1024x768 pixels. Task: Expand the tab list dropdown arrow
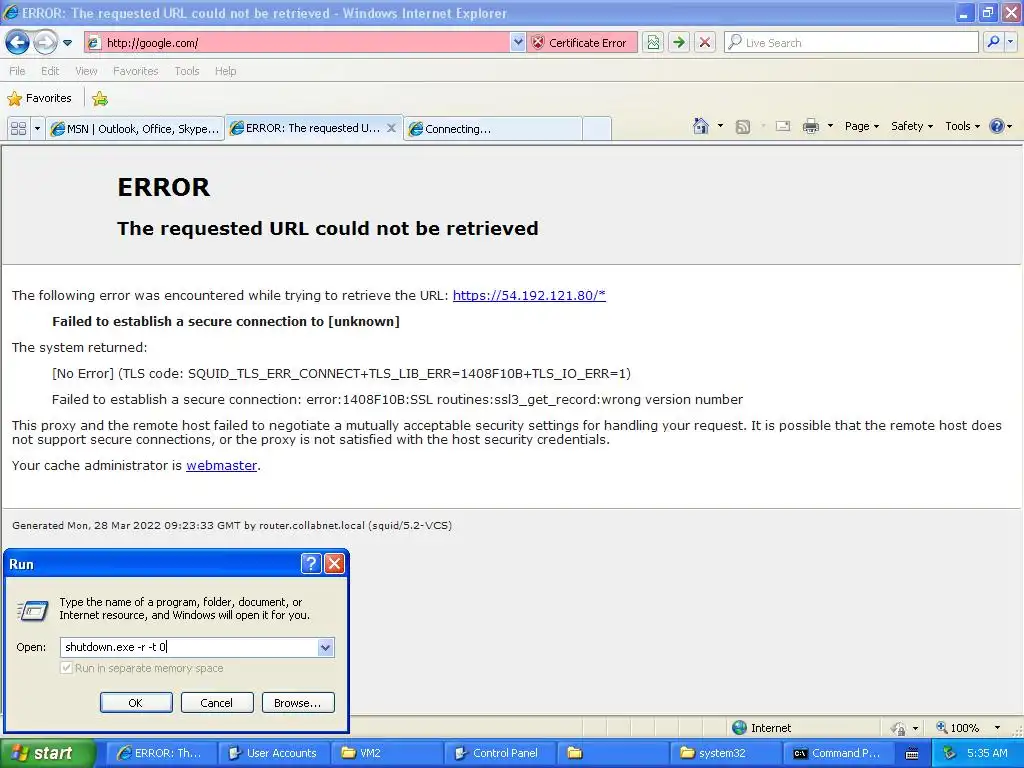pos(37,129)
